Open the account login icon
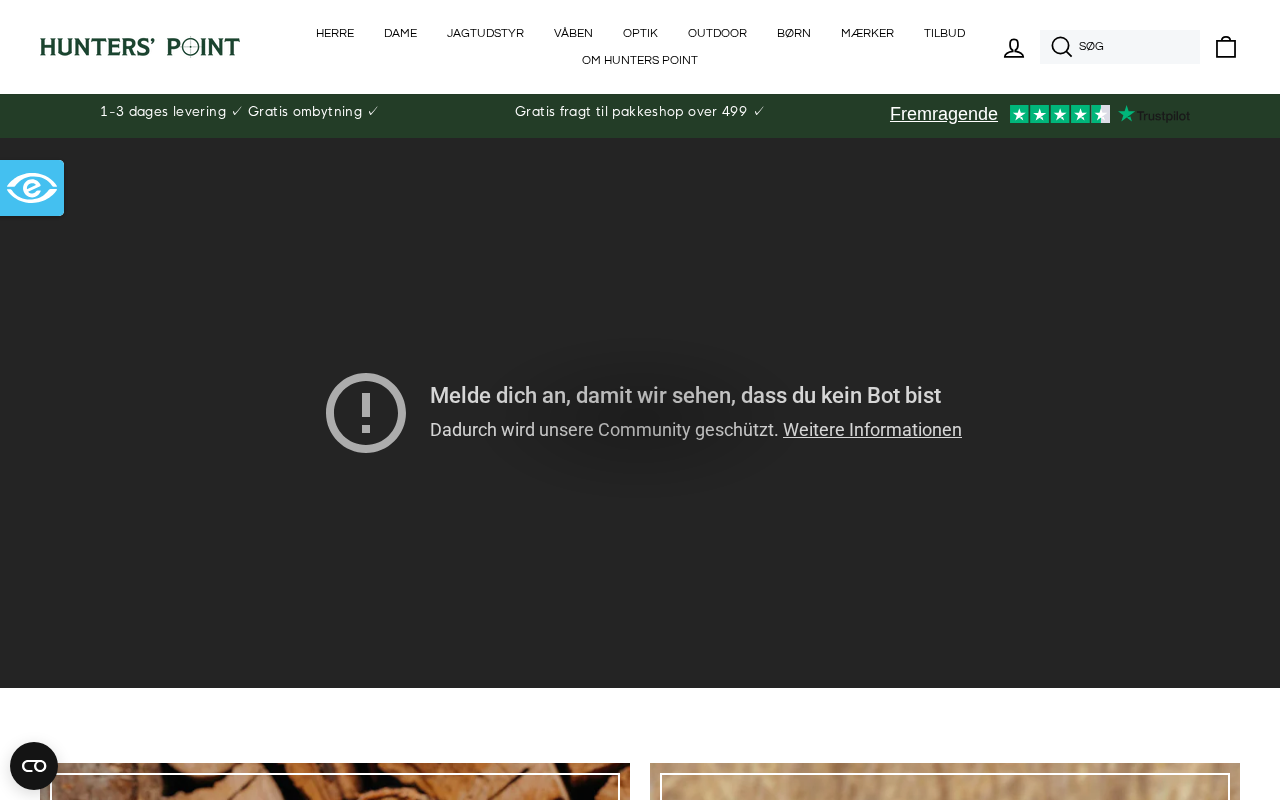Viewport: 1280px width, 800px height. (x=1014, y=47)
